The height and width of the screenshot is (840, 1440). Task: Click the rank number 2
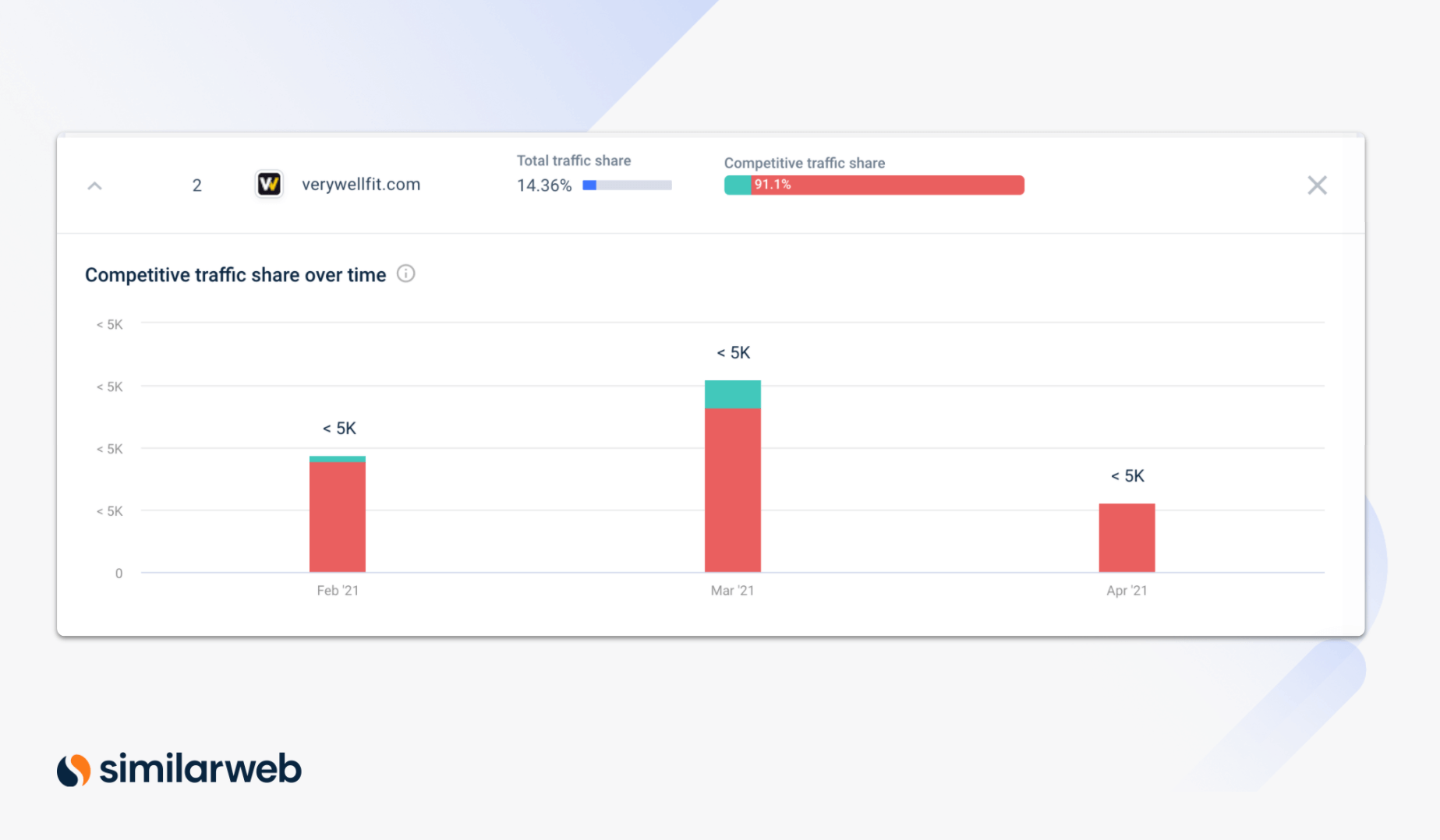pyautogui.click(x=197, y=185)
